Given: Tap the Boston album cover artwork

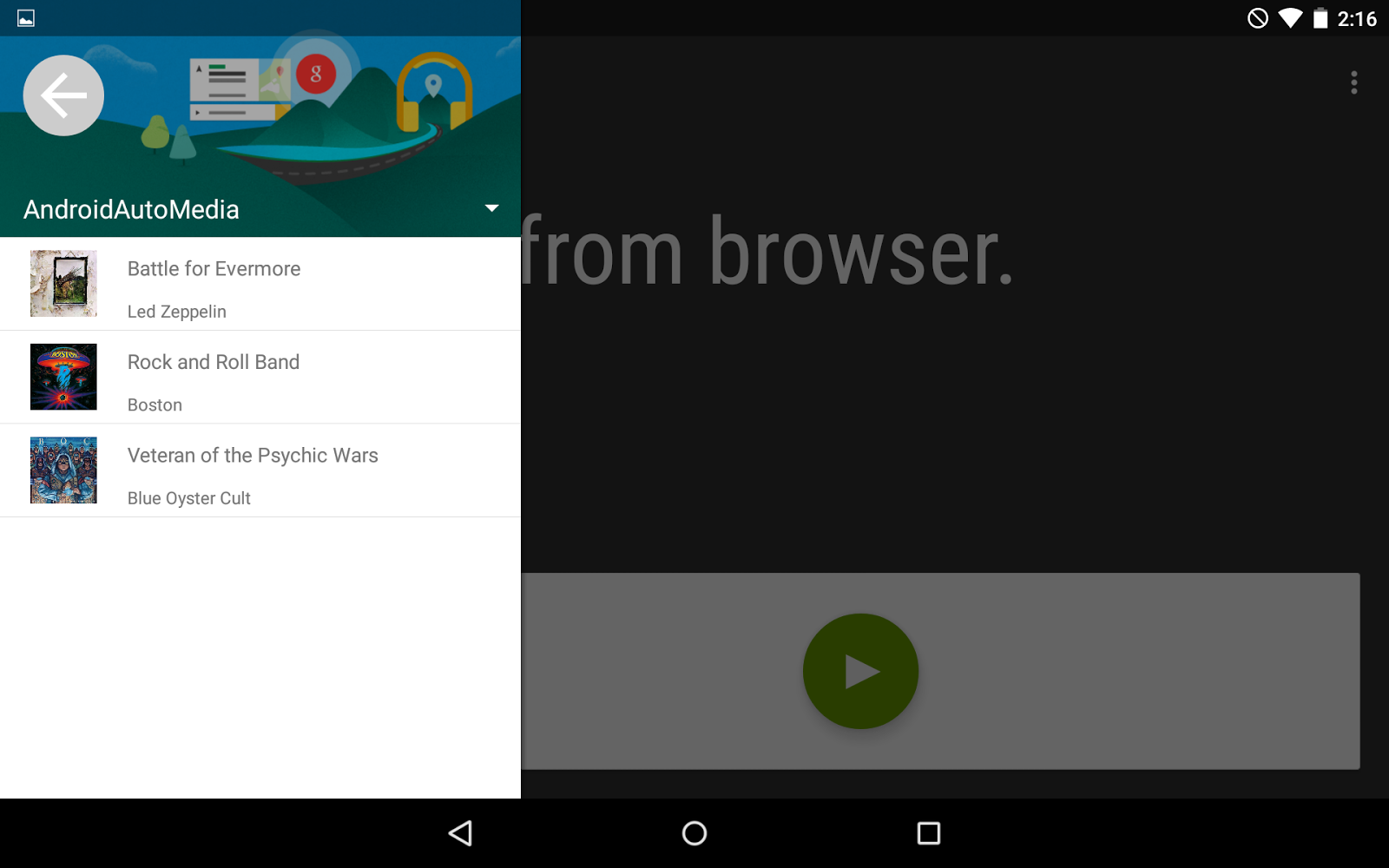Looking at the screenshot, I should coord(63,377).
